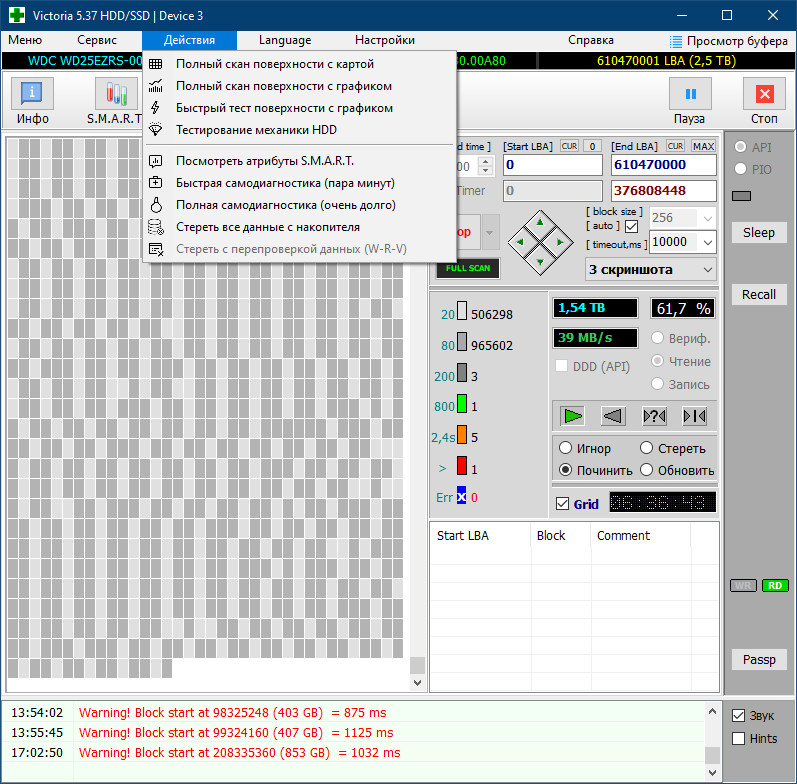Enable the Hints checkbox
Viewport: 797px width, 784px height.
(739, 739)
